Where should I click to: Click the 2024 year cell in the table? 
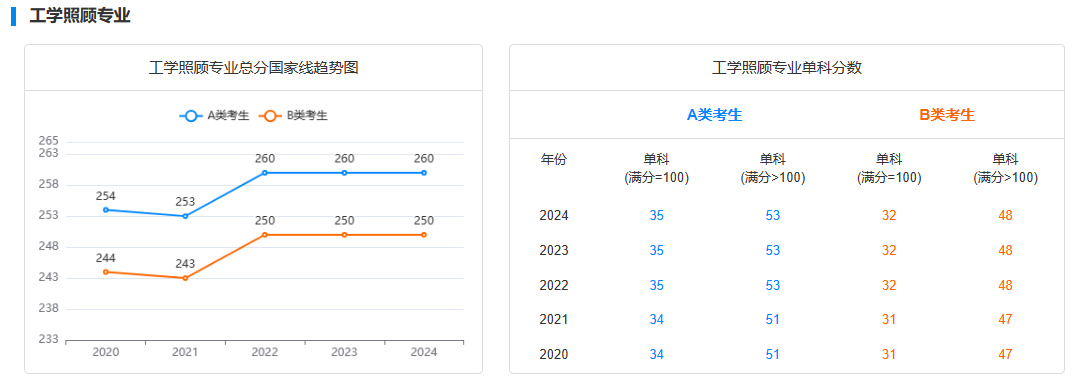click(554, 216)
